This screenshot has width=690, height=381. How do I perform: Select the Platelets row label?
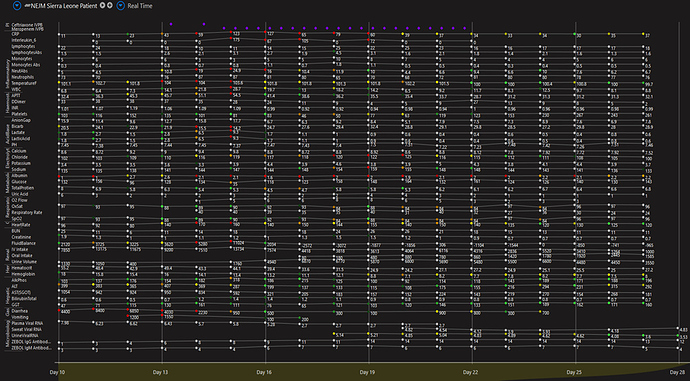click(x=19, y=114)
